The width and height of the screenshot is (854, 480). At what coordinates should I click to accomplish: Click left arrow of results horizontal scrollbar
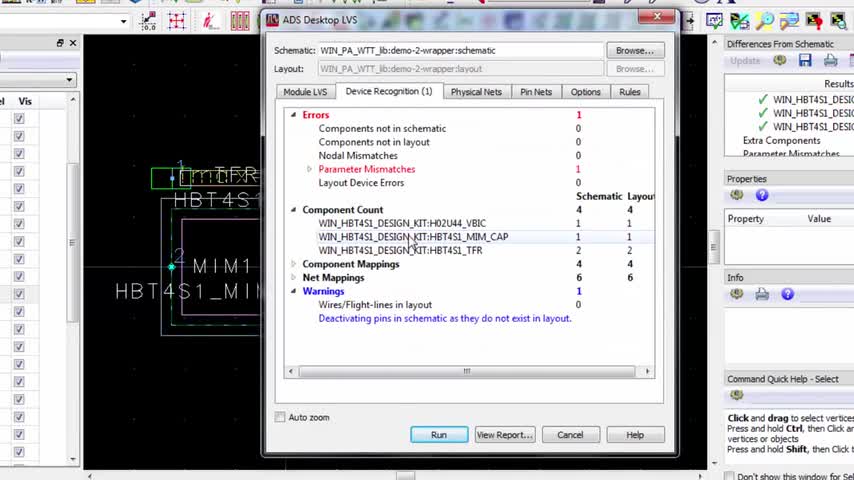tap(291, 371)
